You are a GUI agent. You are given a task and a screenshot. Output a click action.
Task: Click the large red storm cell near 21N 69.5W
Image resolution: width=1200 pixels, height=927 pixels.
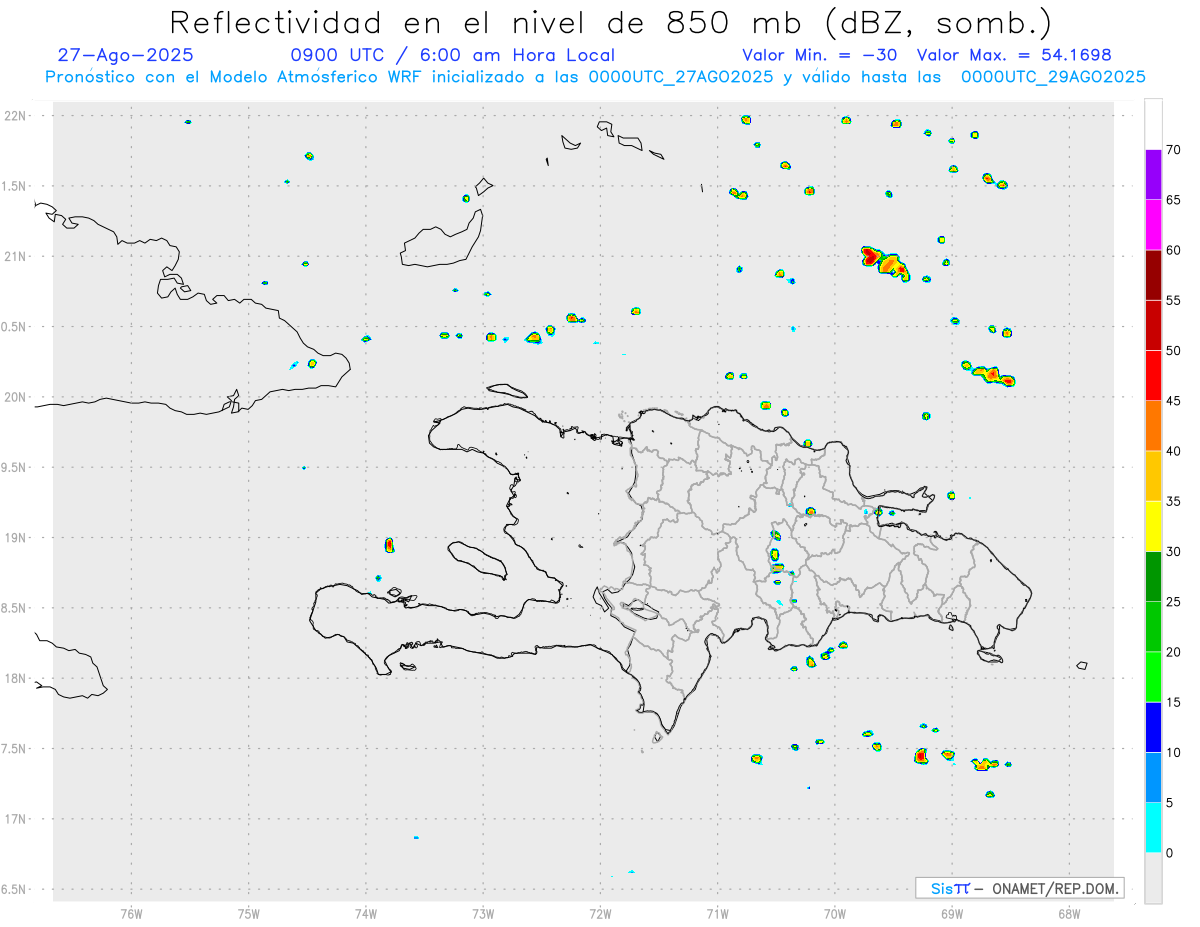coord(885,263)
